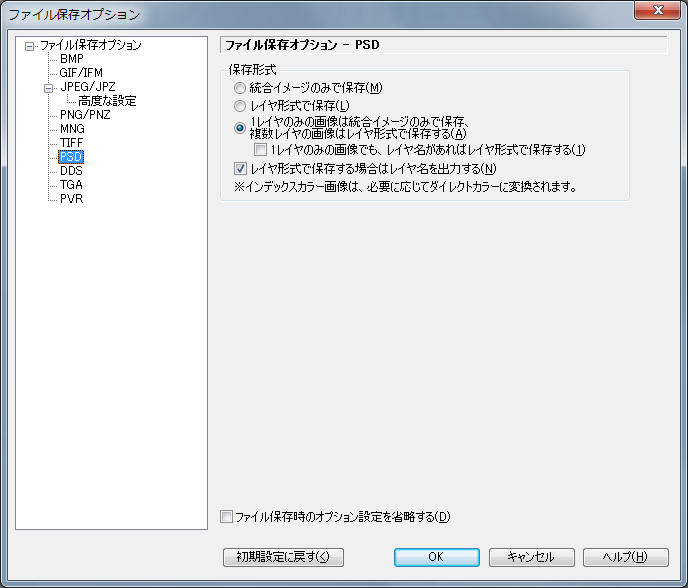This screenshot has height=588, width=688.
Task: Collapse the ファイル保存オプション root tree node
Action: click(29, 46)
